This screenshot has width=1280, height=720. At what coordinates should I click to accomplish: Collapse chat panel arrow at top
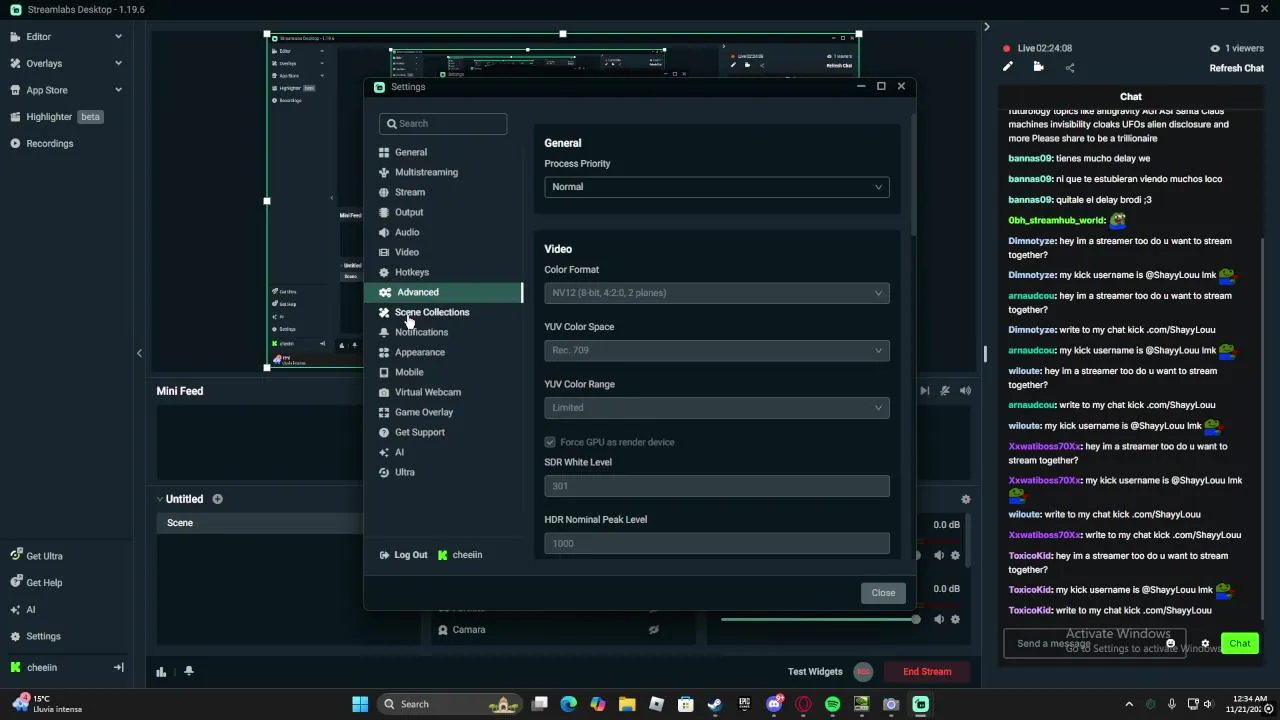point(986,27)
